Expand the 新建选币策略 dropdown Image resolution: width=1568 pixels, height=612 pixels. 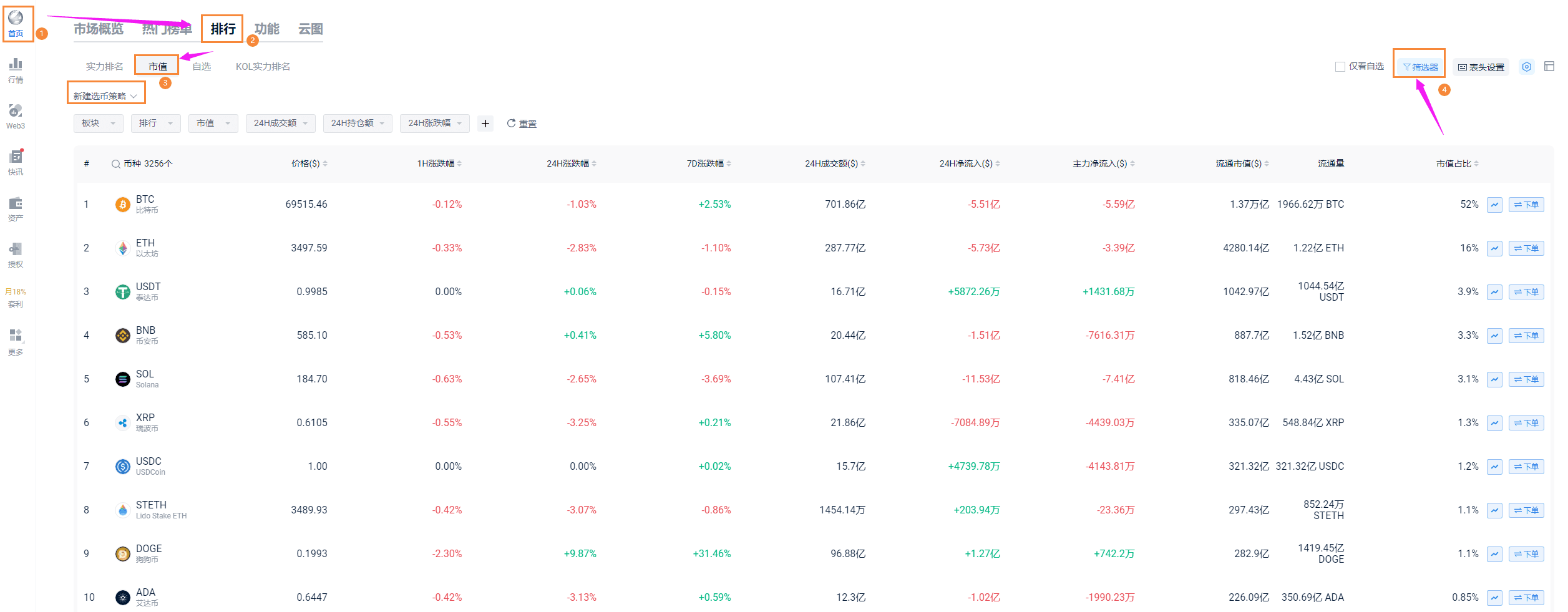tap(105, 96)
